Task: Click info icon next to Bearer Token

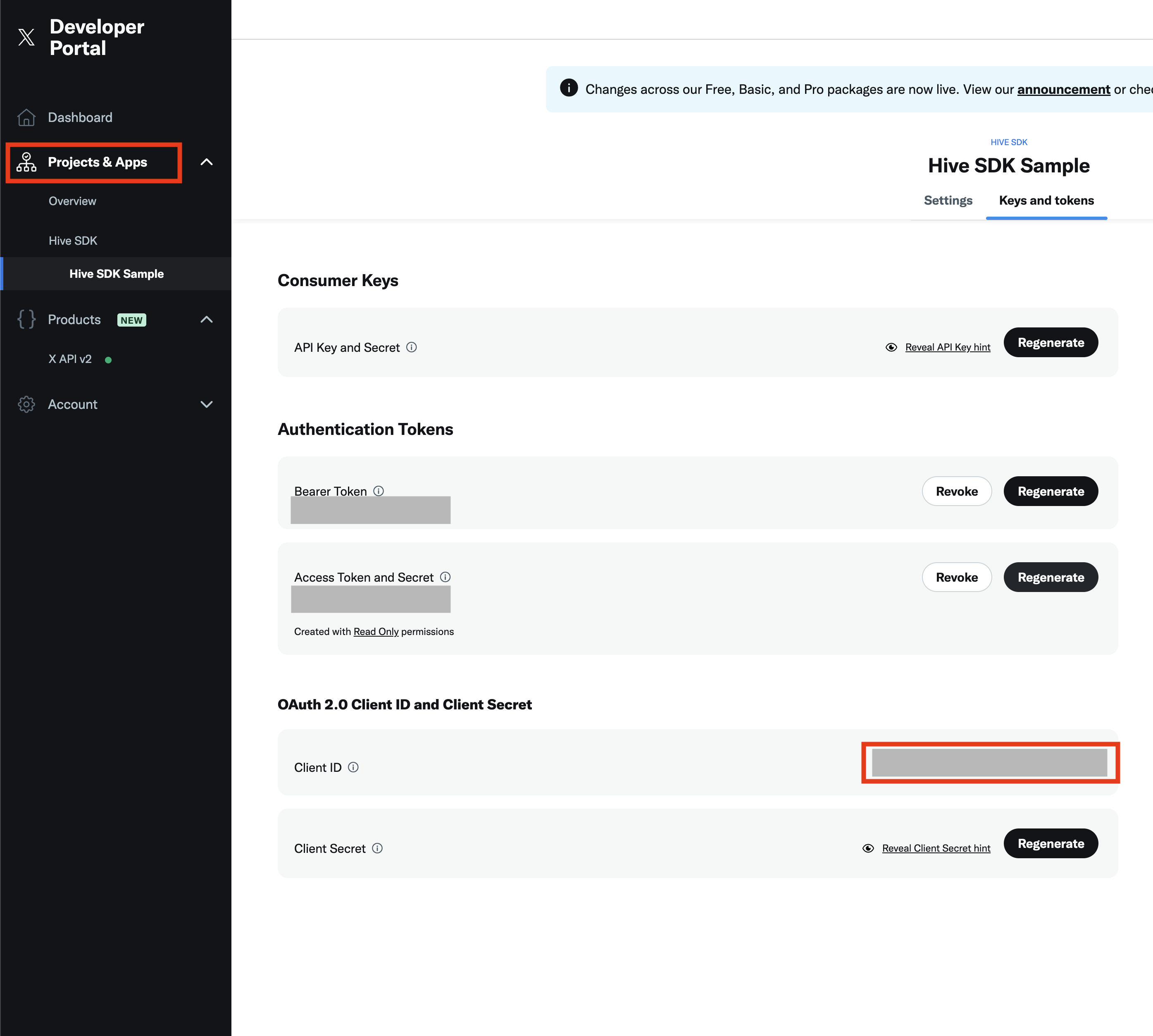Action: click(379, 491)
